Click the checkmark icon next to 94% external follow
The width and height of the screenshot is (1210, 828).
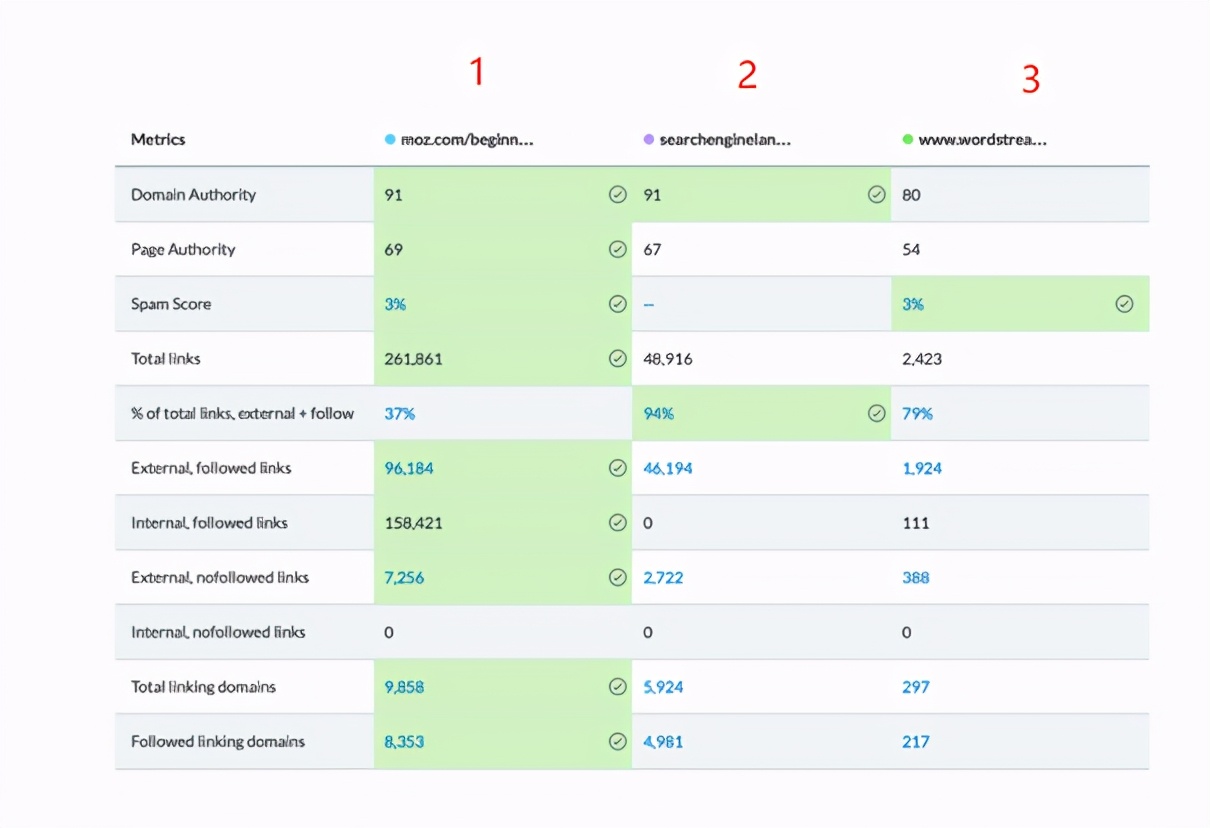click(x=877, y=413)
